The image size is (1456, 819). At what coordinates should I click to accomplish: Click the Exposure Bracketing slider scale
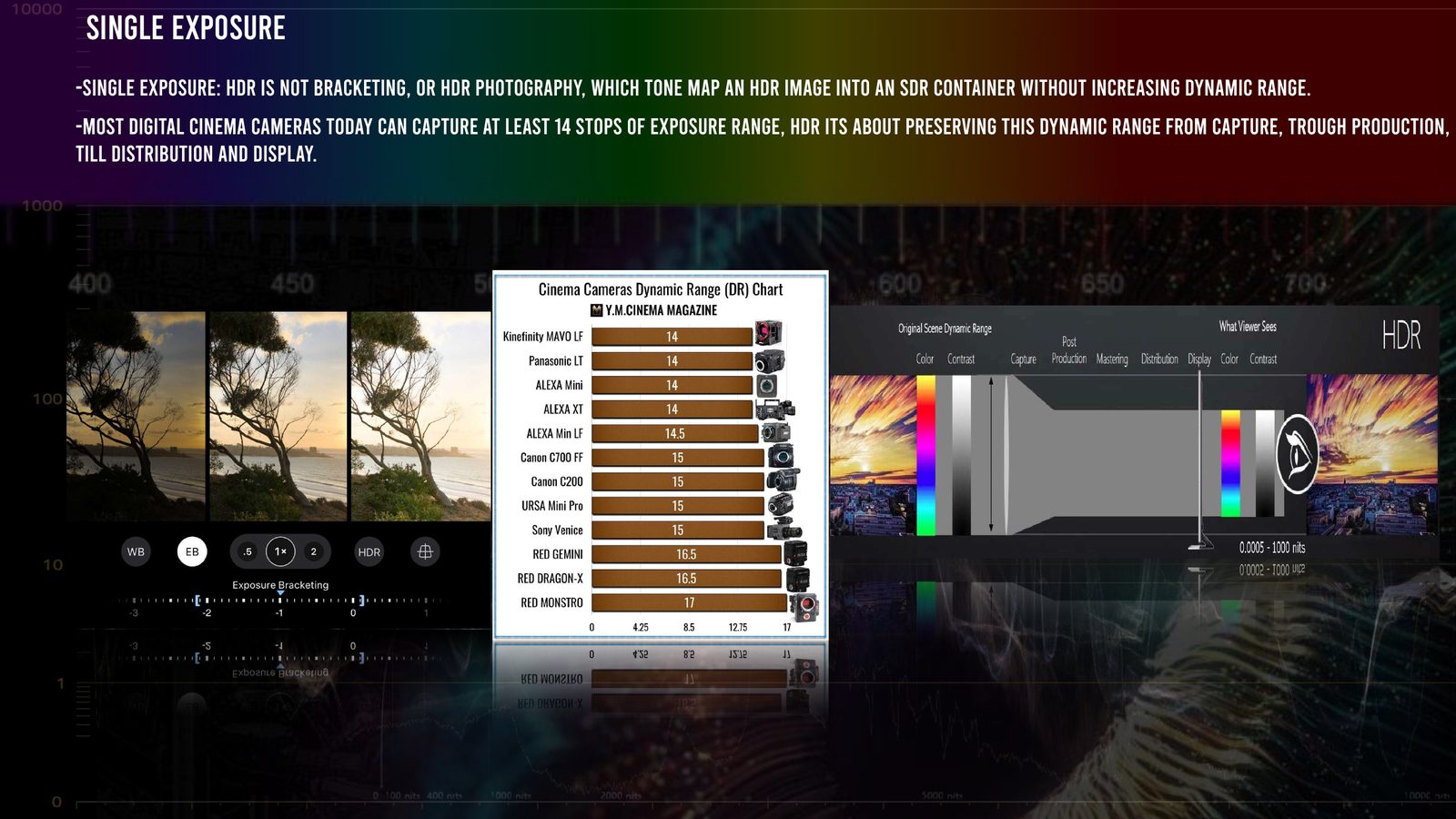(280, 601)
